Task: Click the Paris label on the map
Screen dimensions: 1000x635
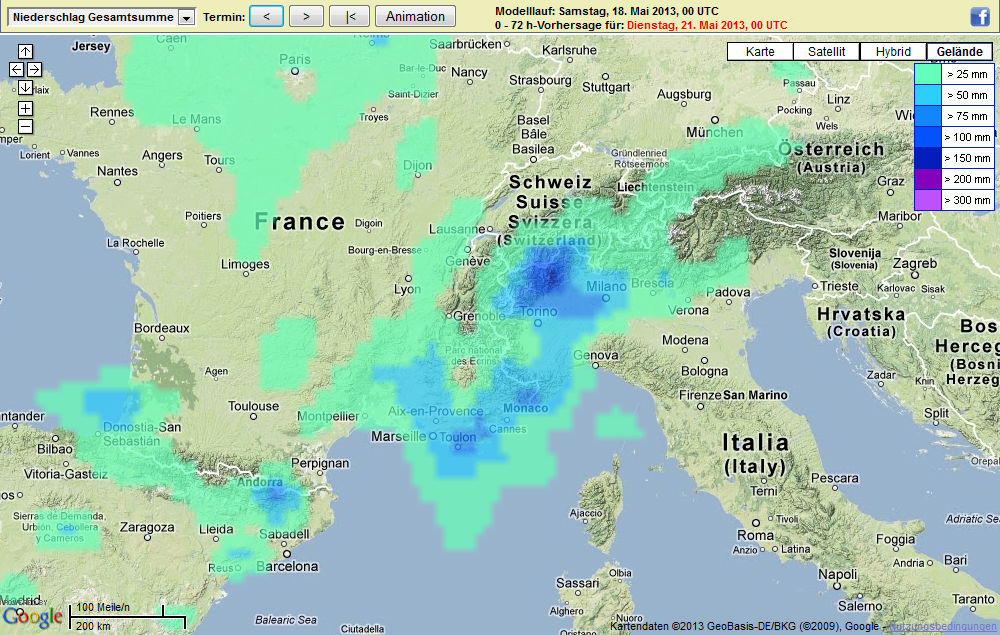Action: [295, 59]
